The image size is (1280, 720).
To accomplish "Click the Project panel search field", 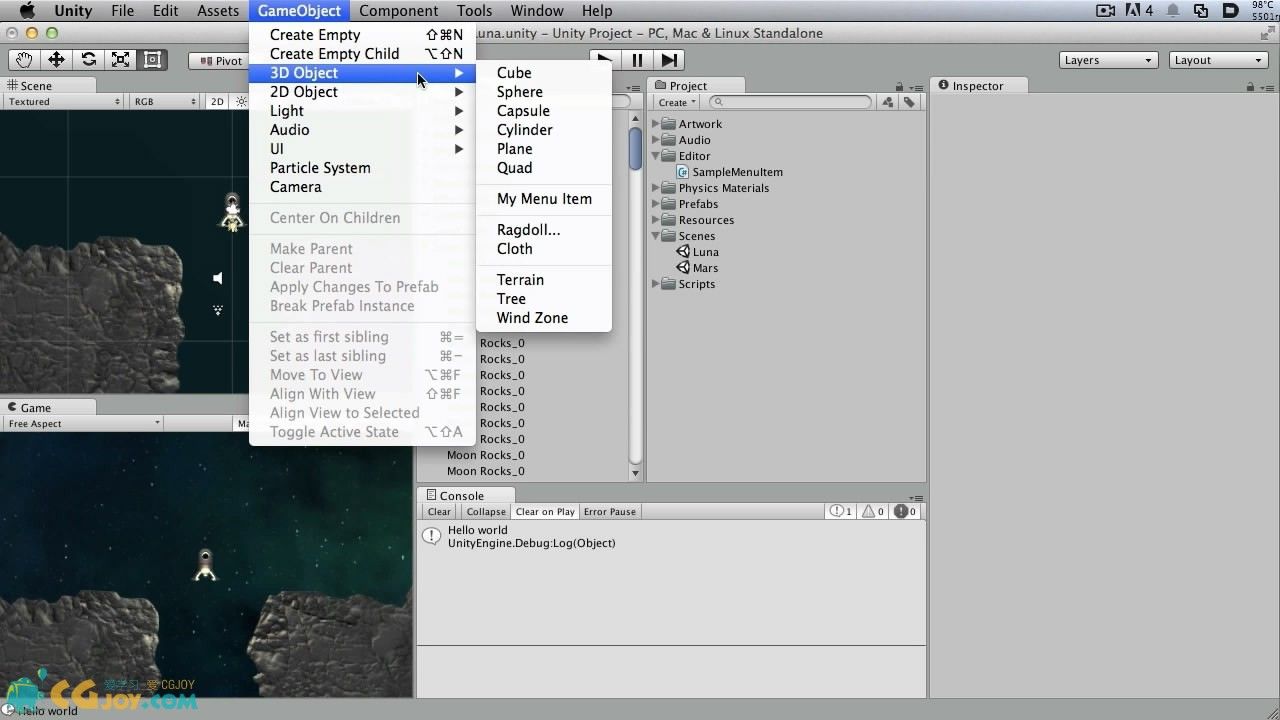I will click(791, 102).
